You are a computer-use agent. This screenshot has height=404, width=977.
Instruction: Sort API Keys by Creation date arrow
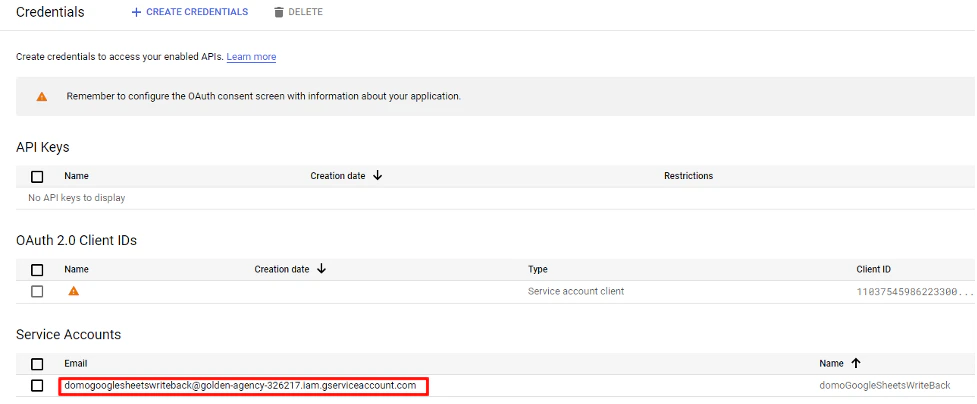(x=377, y=176)
